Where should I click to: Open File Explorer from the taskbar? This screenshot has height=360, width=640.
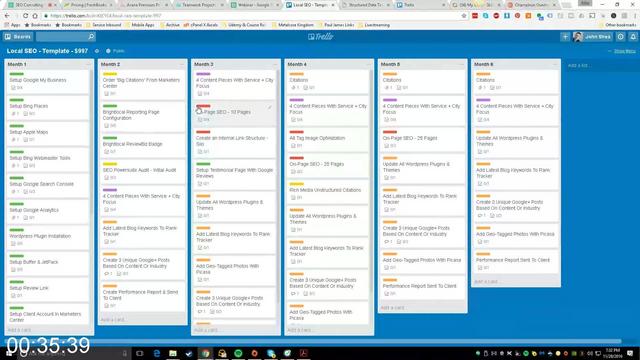pos(173,353)
